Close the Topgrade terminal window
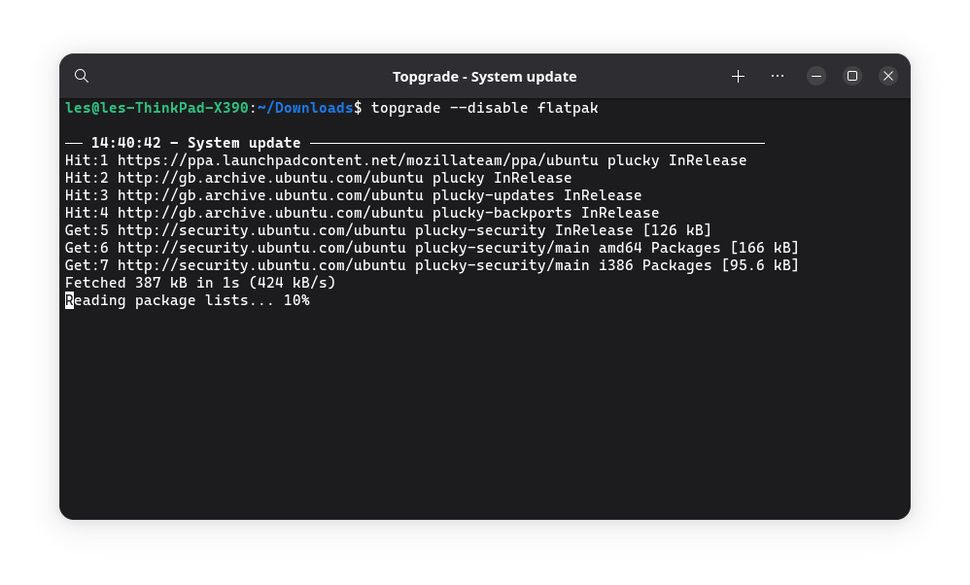 point(888,76)
